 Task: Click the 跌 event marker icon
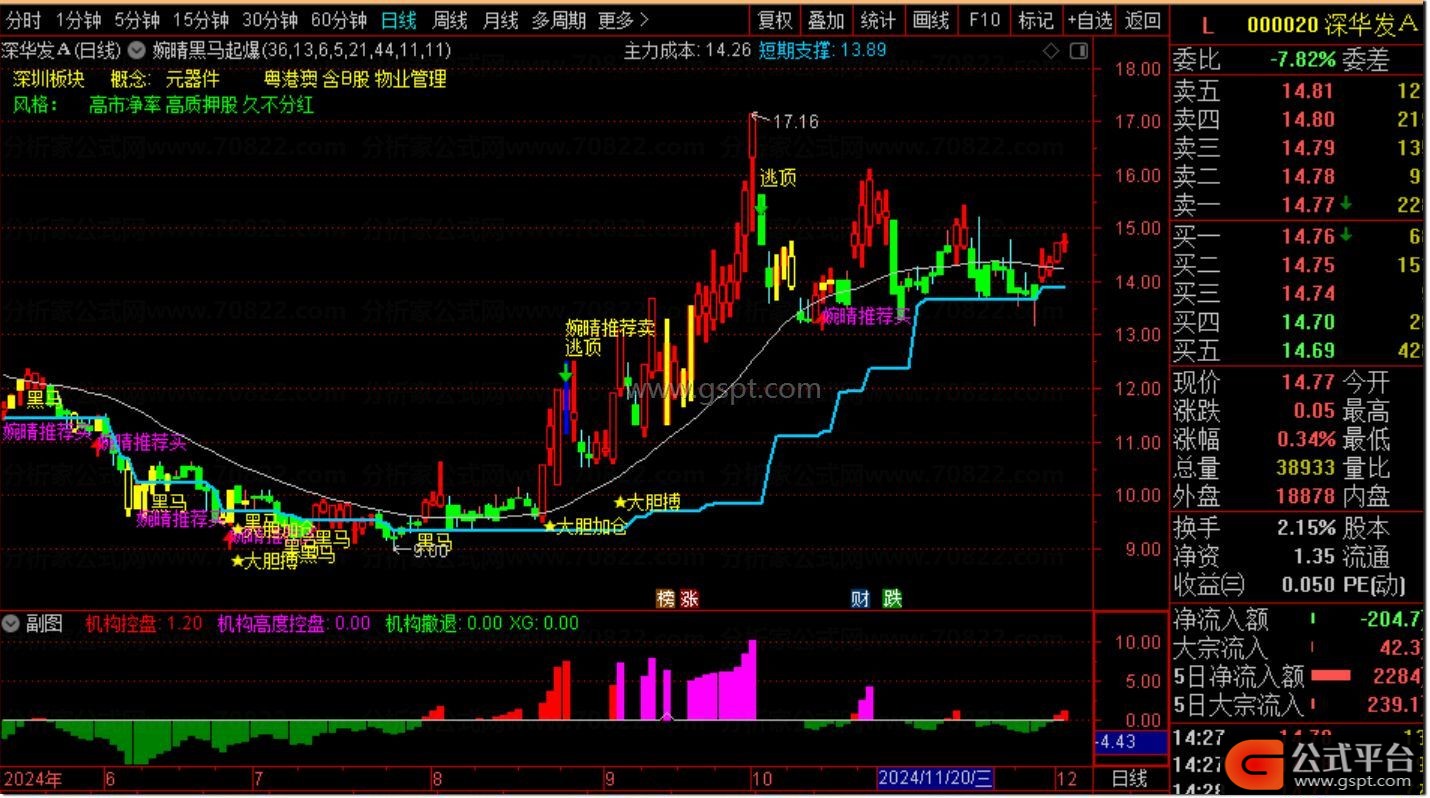tap(892, 599)
